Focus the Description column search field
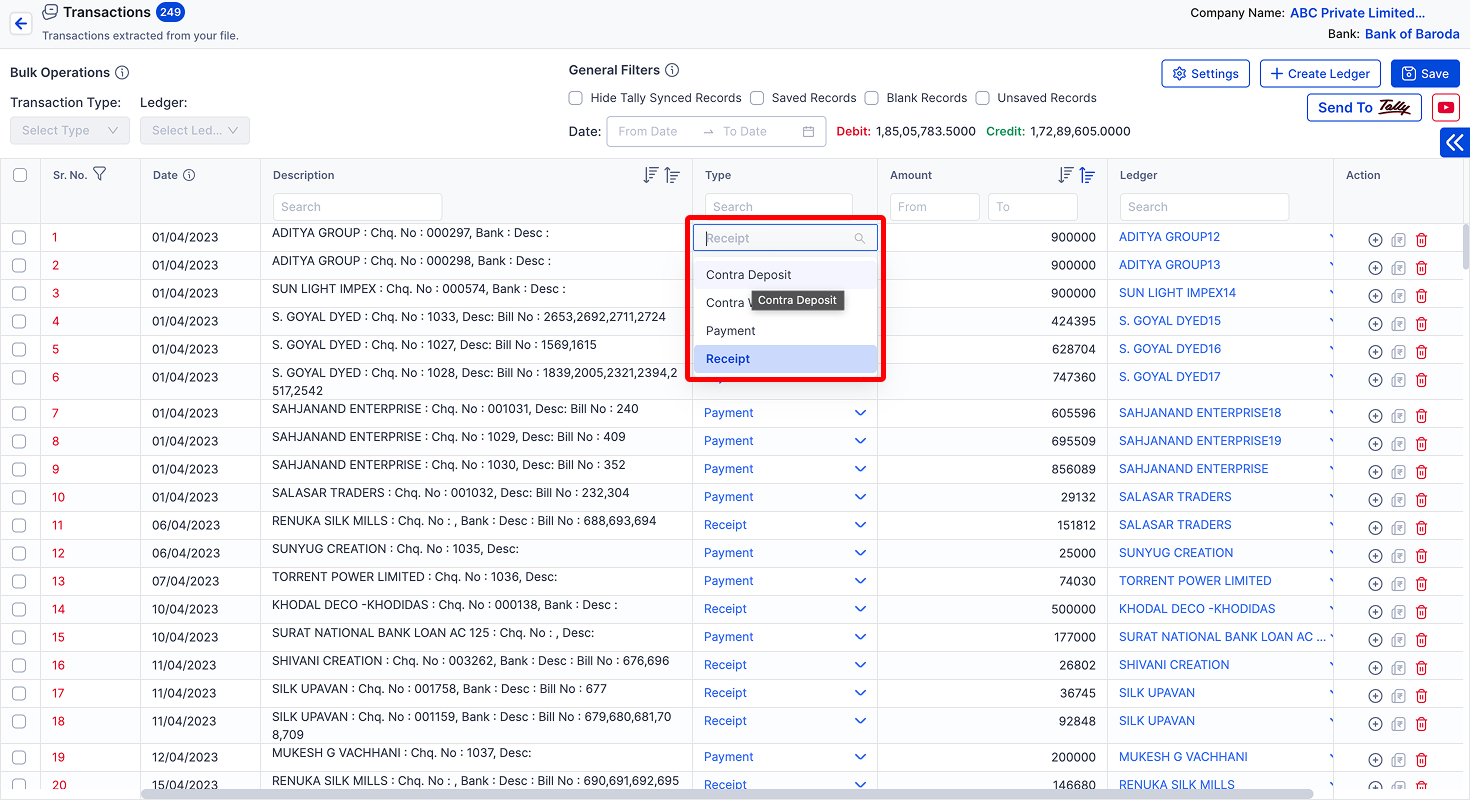Viewport: 1470px width, 800px height. click(x=357, y=207)
